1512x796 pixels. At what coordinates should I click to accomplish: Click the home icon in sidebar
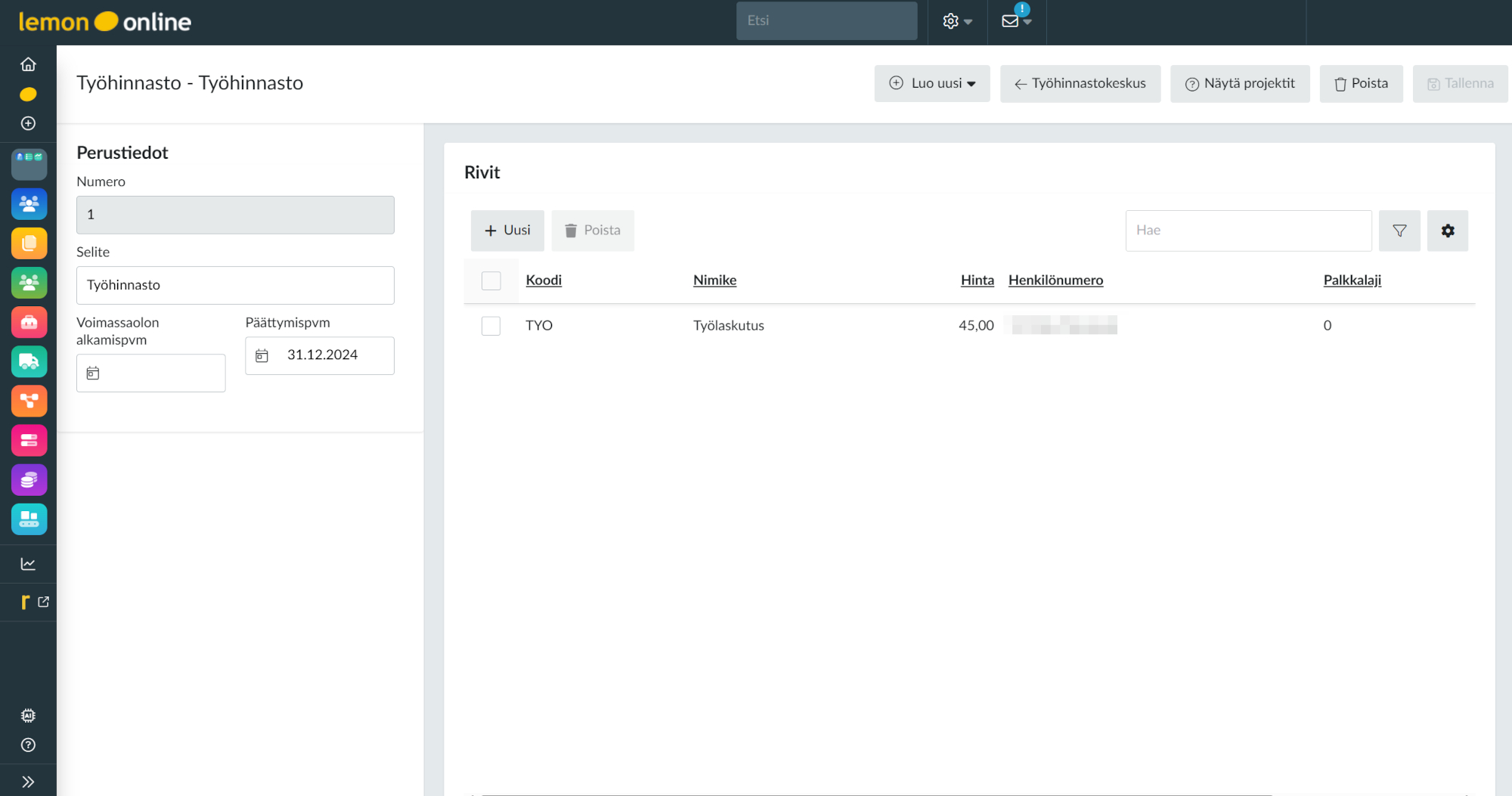(x=28, y=64)
